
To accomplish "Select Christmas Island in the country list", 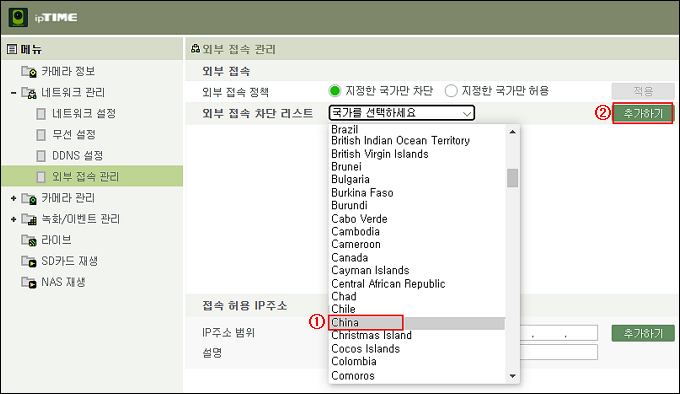I will [x=371, y=335].
